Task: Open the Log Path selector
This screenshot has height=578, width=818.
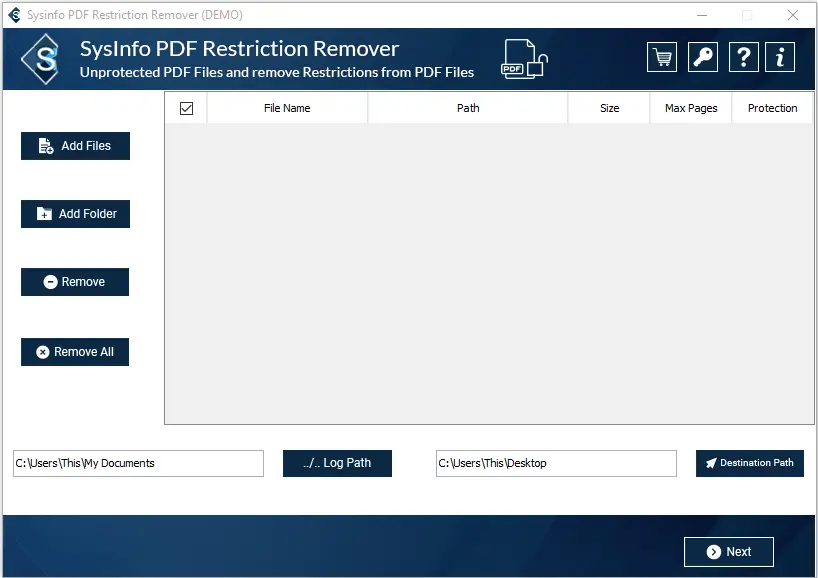Action: coord(337,463)
